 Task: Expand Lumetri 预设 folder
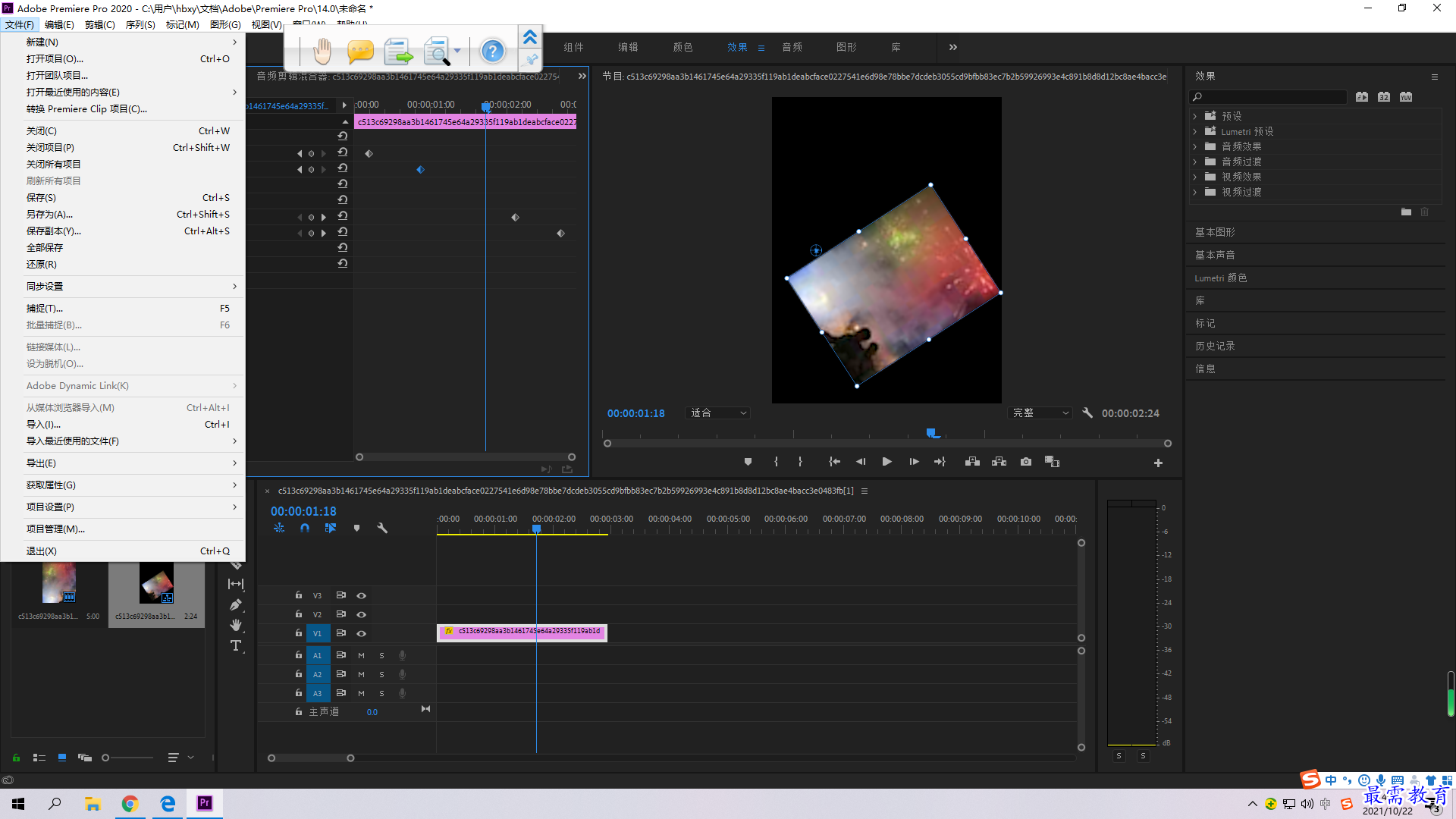[x=1194, y=131]
